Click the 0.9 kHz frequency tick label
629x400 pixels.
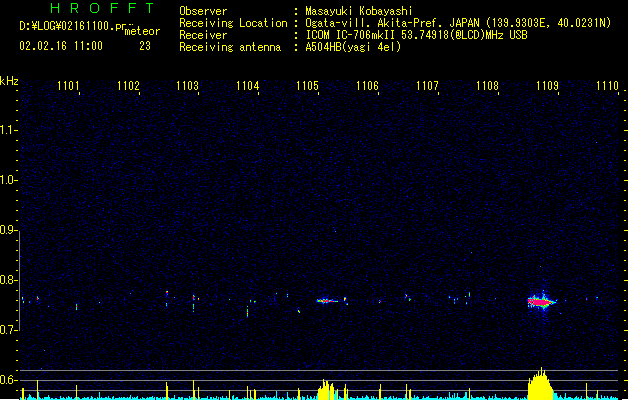(x=8, y=230)
